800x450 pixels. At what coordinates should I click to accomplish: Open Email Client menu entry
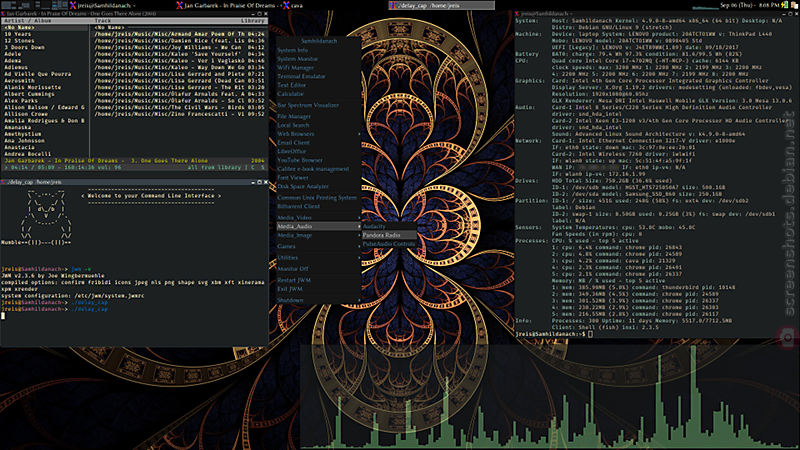point(318,142)
